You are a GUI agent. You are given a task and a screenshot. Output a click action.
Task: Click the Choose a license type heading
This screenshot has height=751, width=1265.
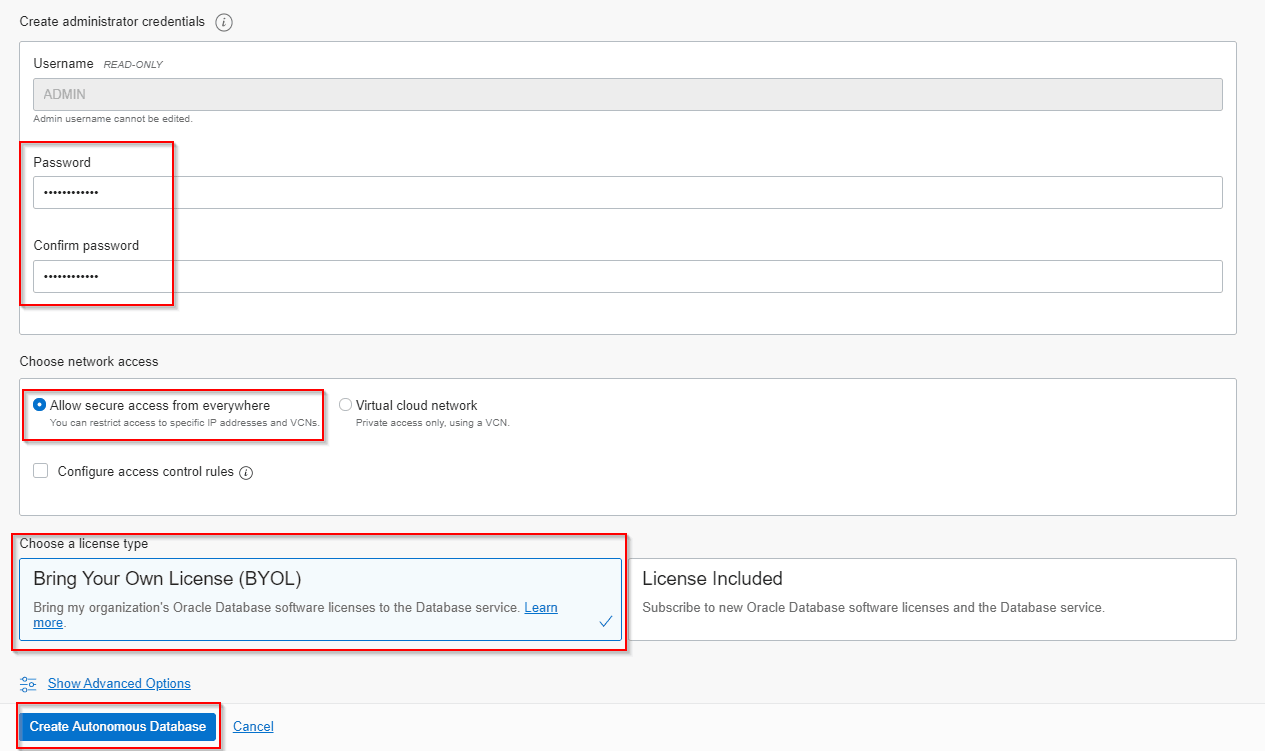tap(84, 544)
